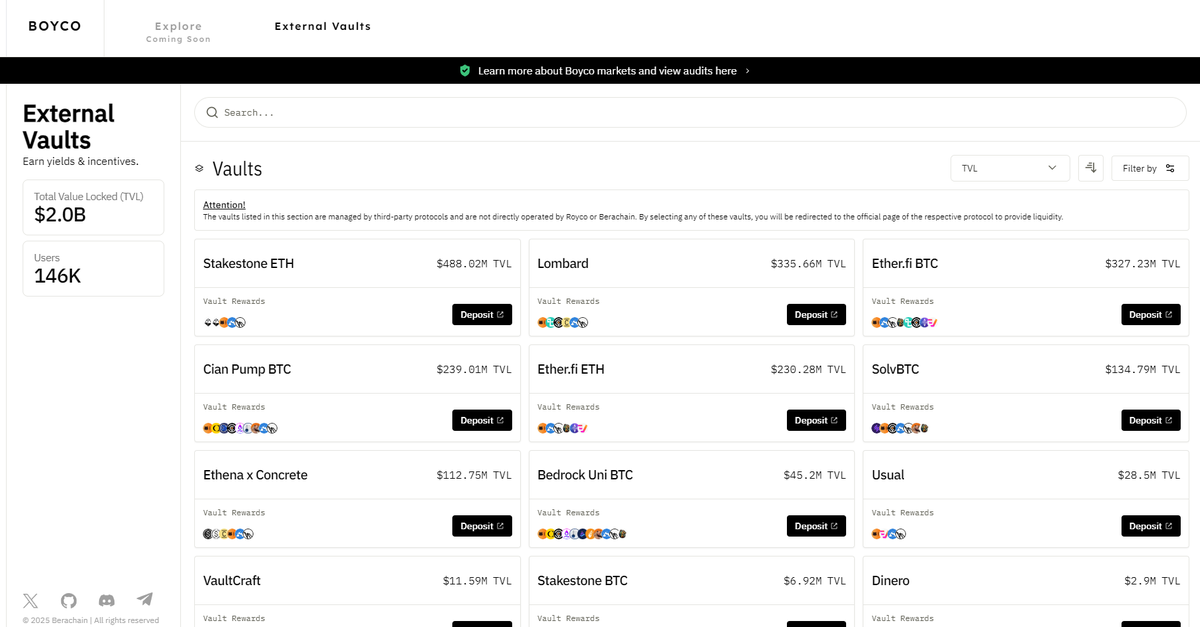Deposit into Ether.fi ETH vault
The width and height of the screenshot is (1200, 627).
point(816,421)
